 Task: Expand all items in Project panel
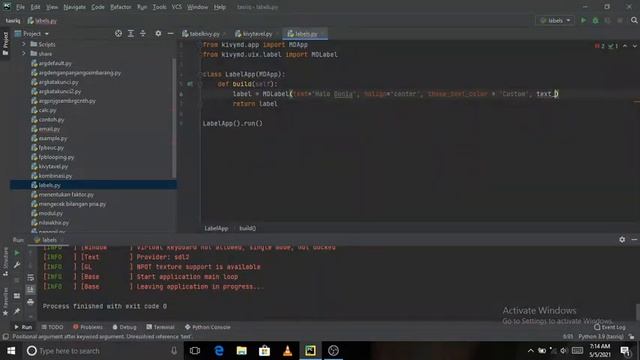pos(131,33)
